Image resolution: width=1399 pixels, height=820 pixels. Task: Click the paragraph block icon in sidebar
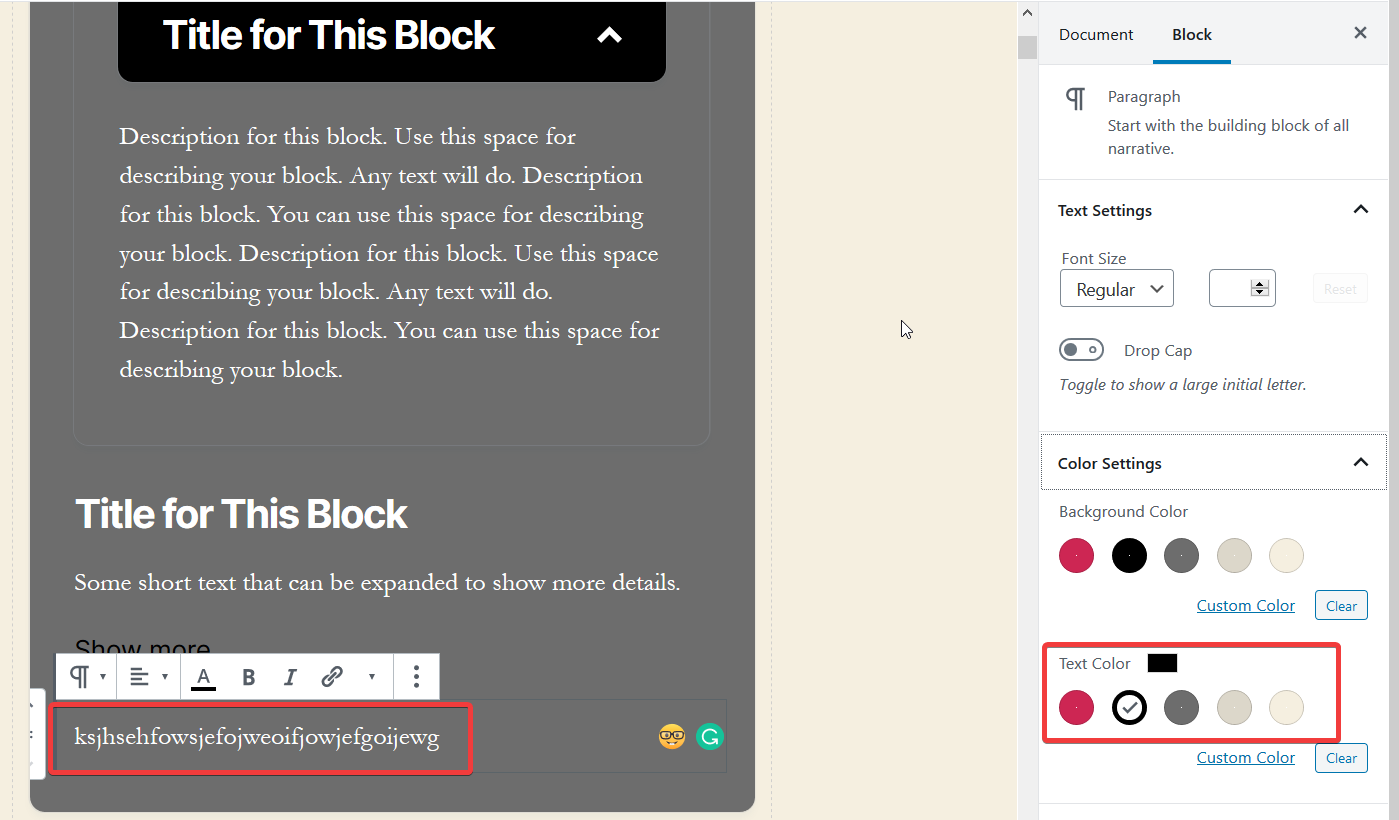1075,98
